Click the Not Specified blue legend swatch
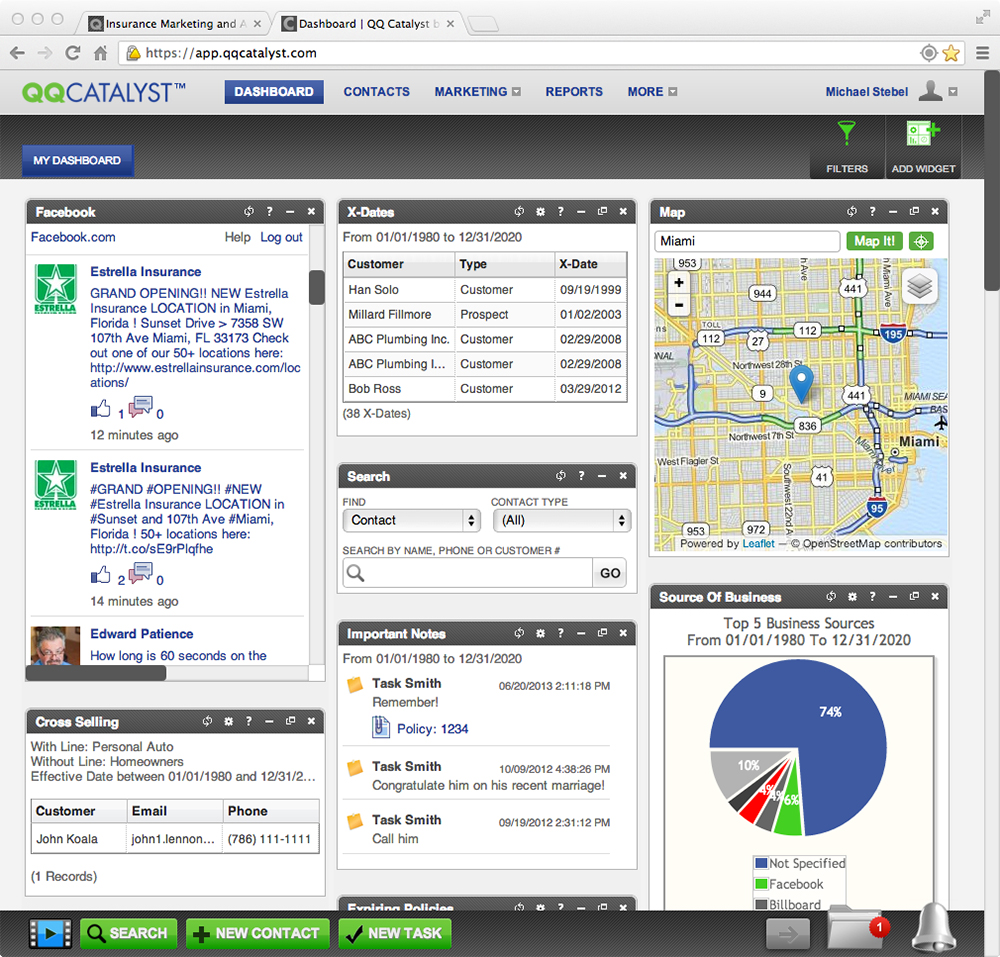Image resolution: width=1000 pixels, height=957 pixels. pyautogui.click(x=761, y=863)
